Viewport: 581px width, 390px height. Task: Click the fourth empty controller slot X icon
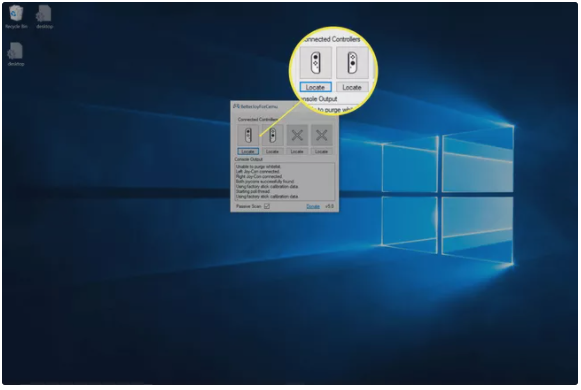321,135
